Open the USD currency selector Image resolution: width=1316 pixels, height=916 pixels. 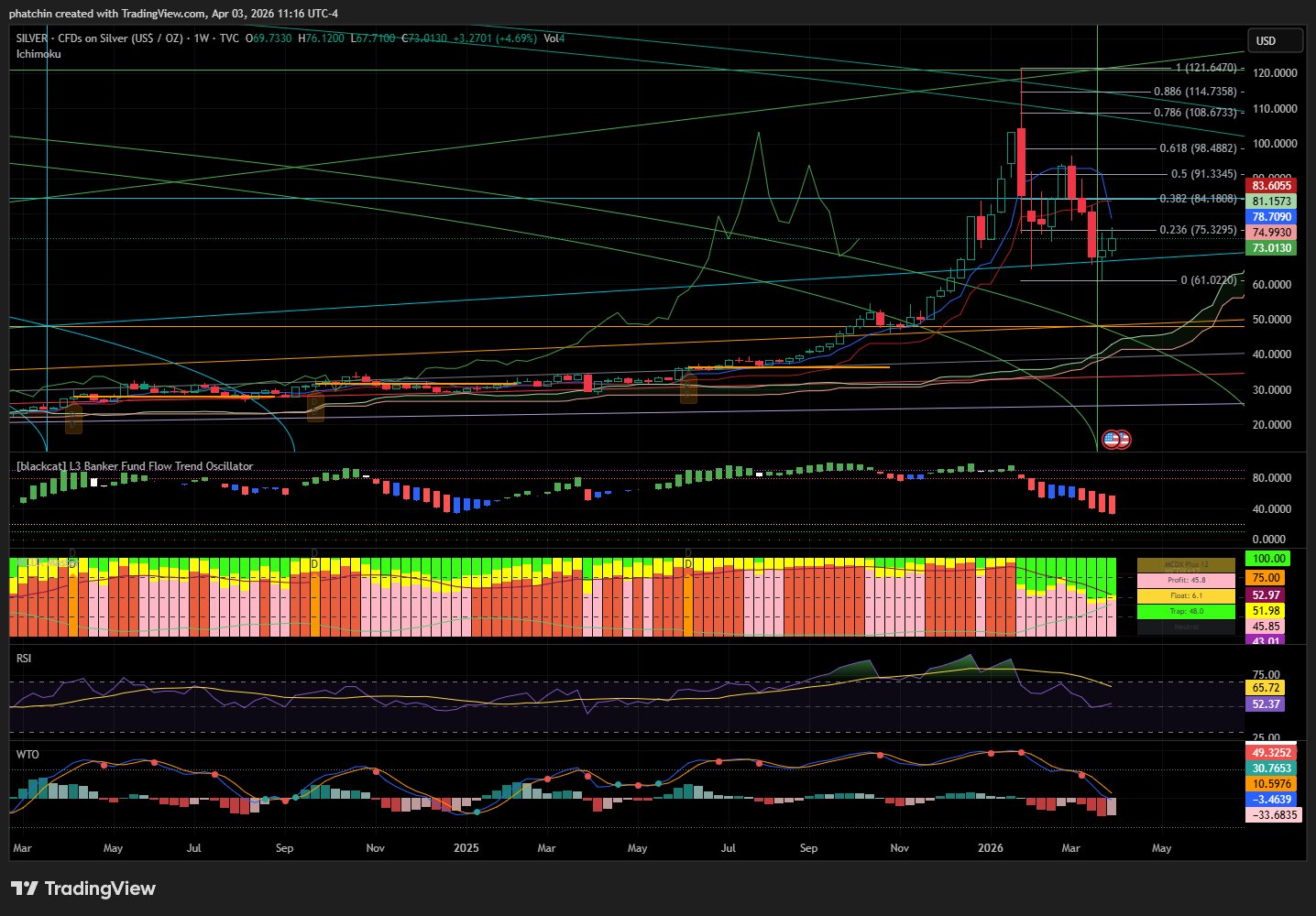(x=1274, y=40)
